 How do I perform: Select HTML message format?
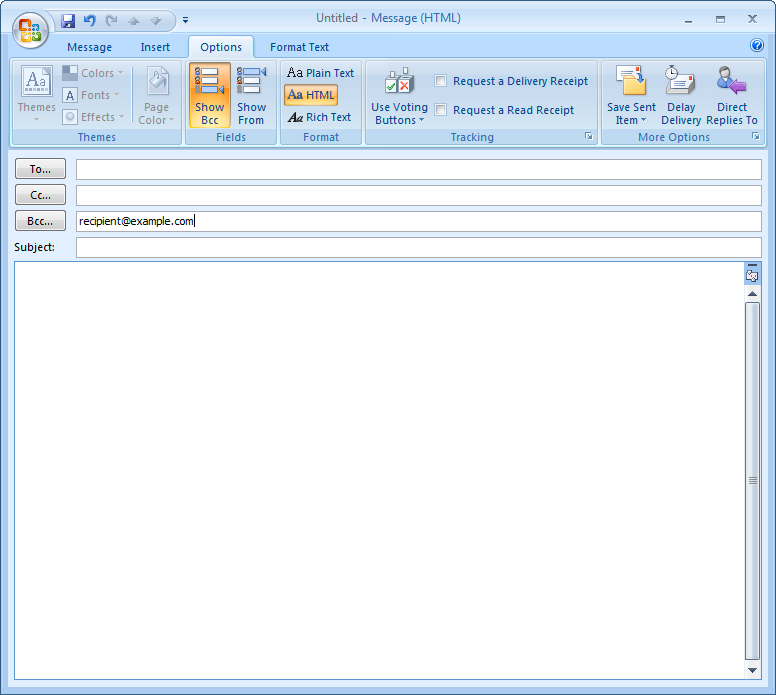tap(311, 95)
